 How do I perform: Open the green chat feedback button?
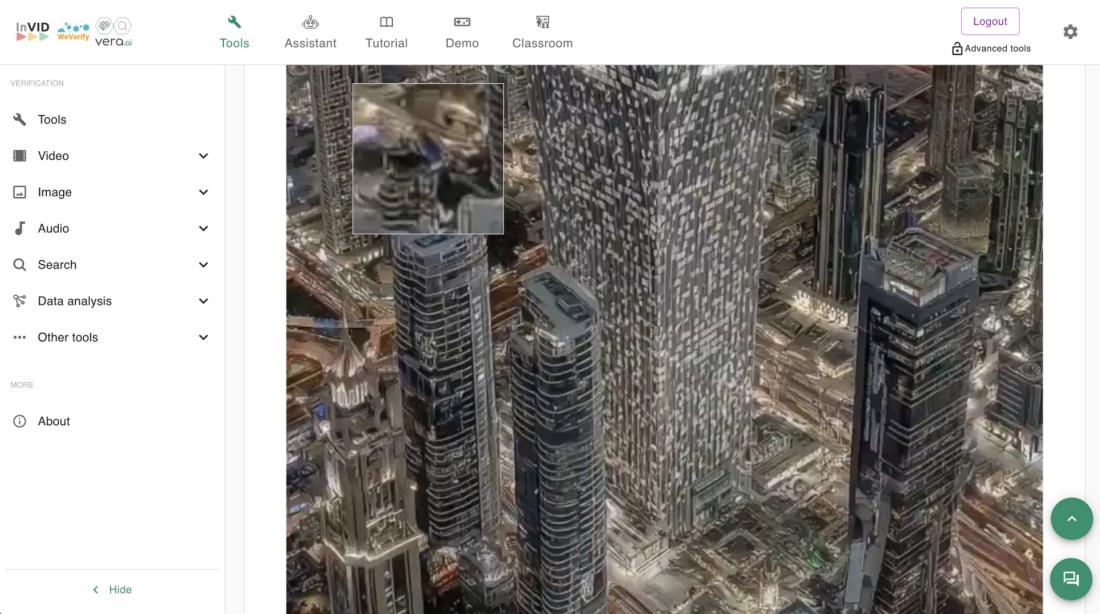(x=1071, y=579)
